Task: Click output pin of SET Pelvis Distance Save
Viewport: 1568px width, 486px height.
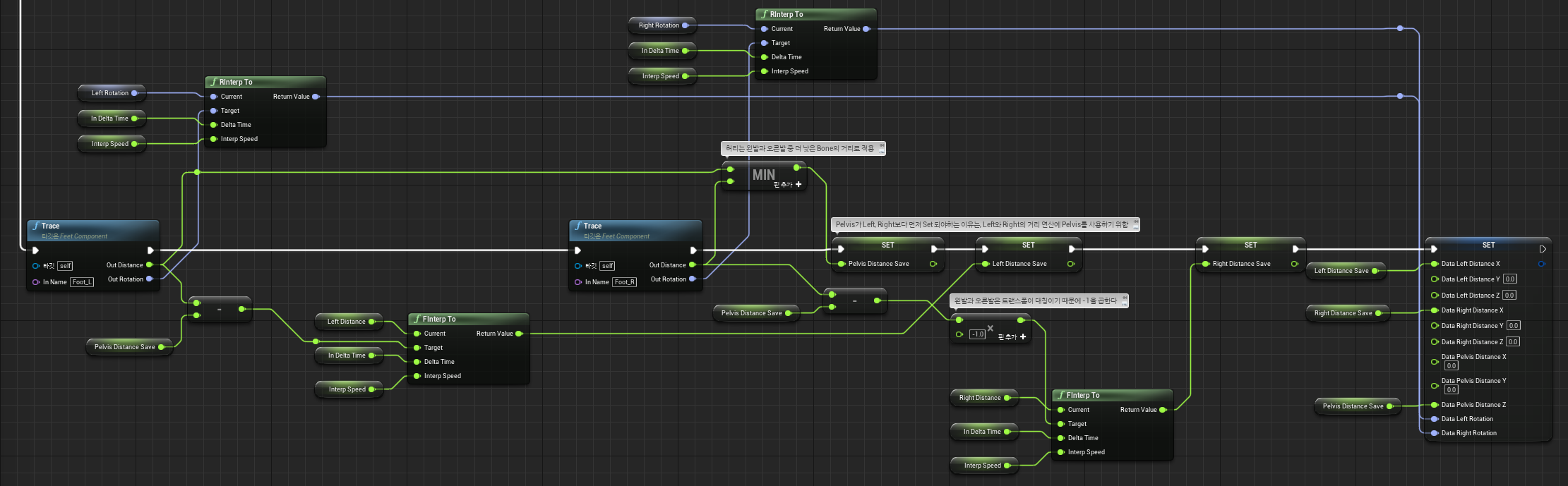Action: click(933, 264)
